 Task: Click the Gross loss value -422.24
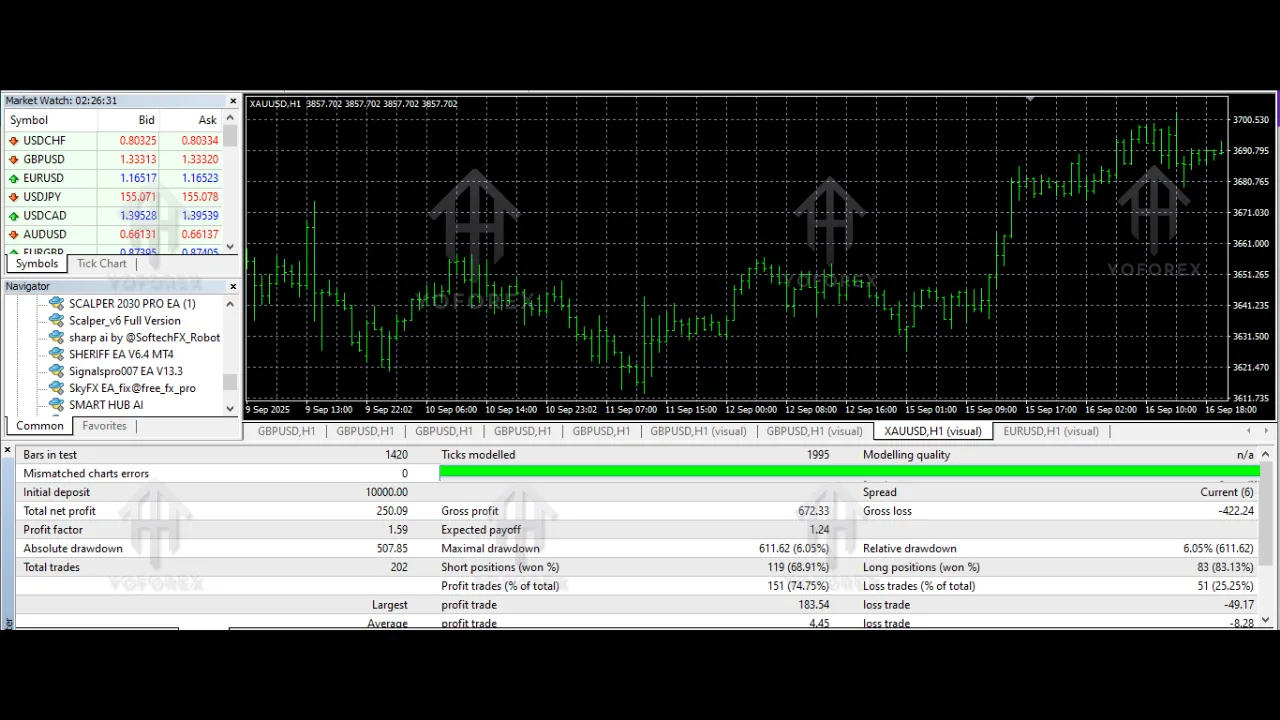pyautogui.click(x=1235, y=511)
